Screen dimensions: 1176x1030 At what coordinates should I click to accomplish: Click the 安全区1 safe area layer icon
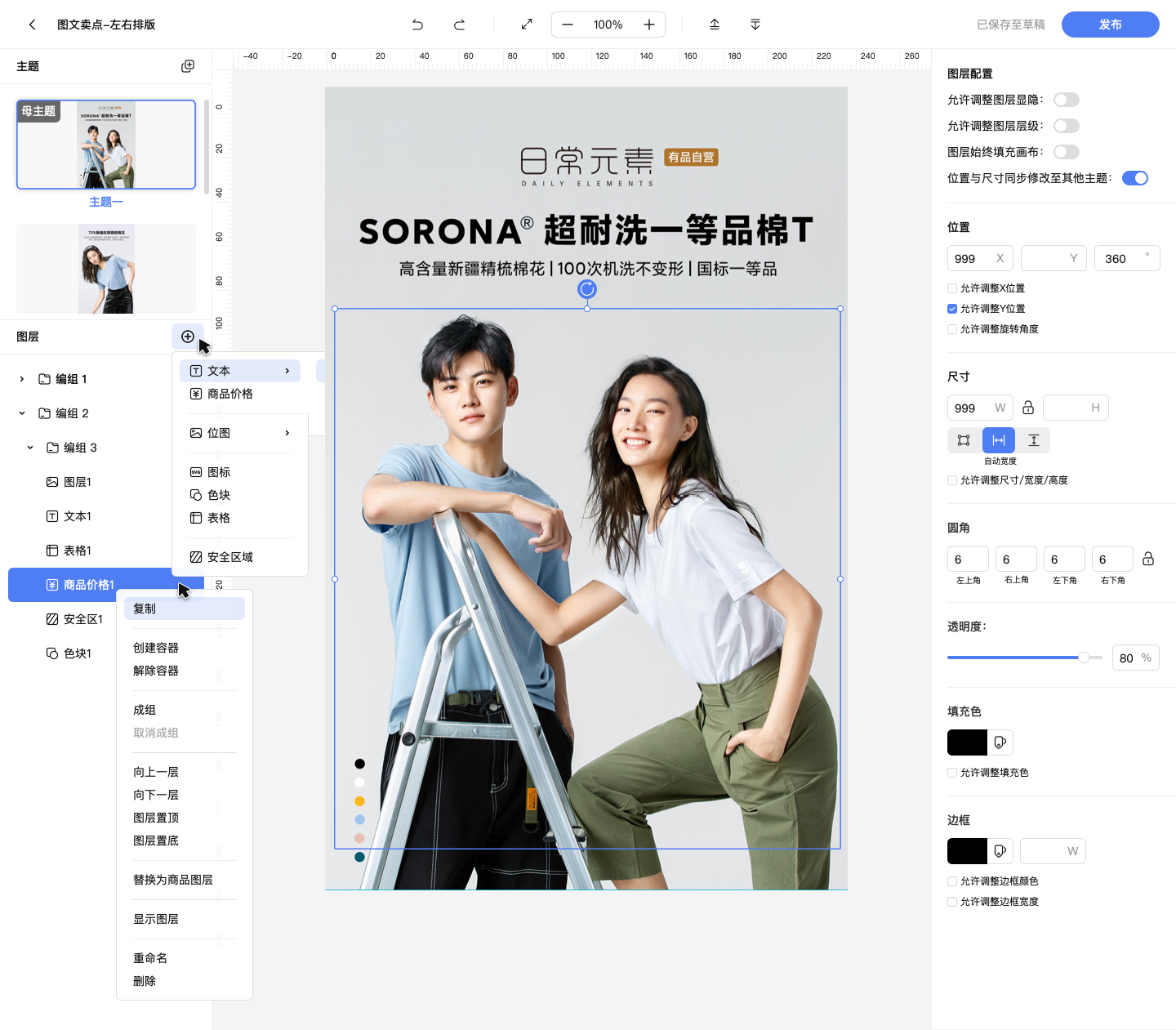(52, 619)
